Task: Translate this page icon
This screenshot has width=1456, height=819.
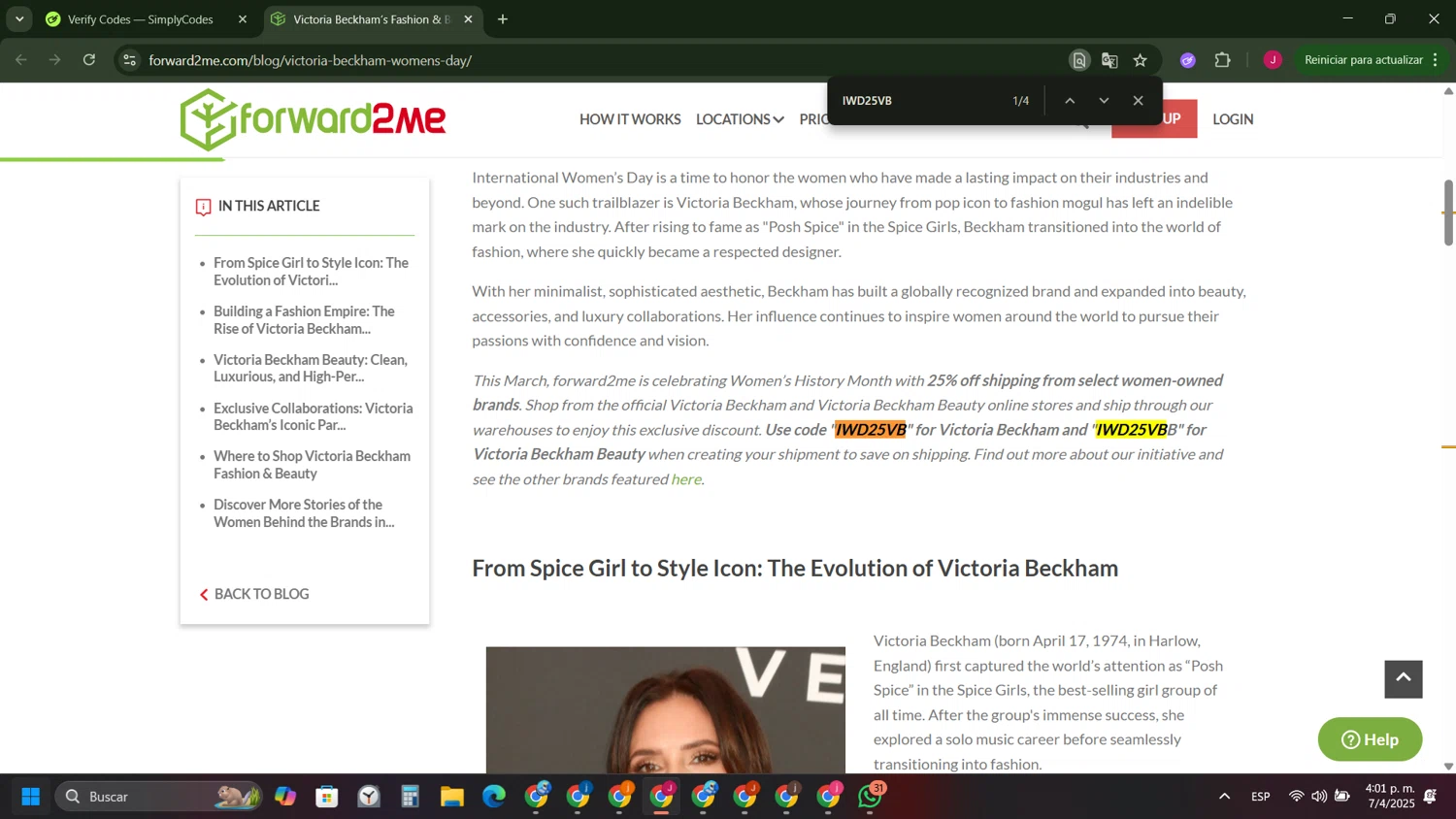Action: (1109, 60)
